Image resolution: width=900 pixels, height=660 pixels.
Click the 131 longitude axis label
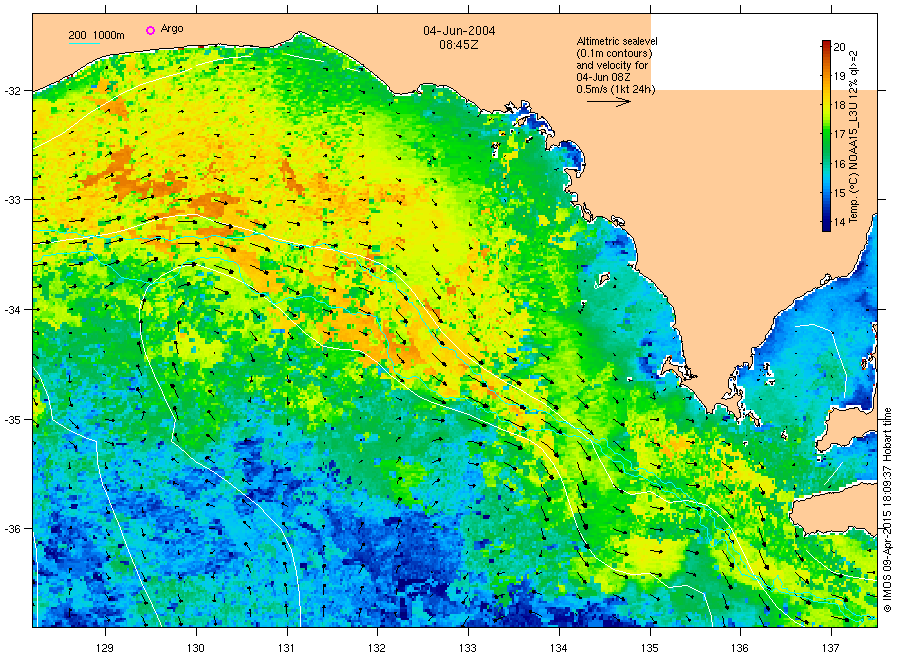point(286,648)
